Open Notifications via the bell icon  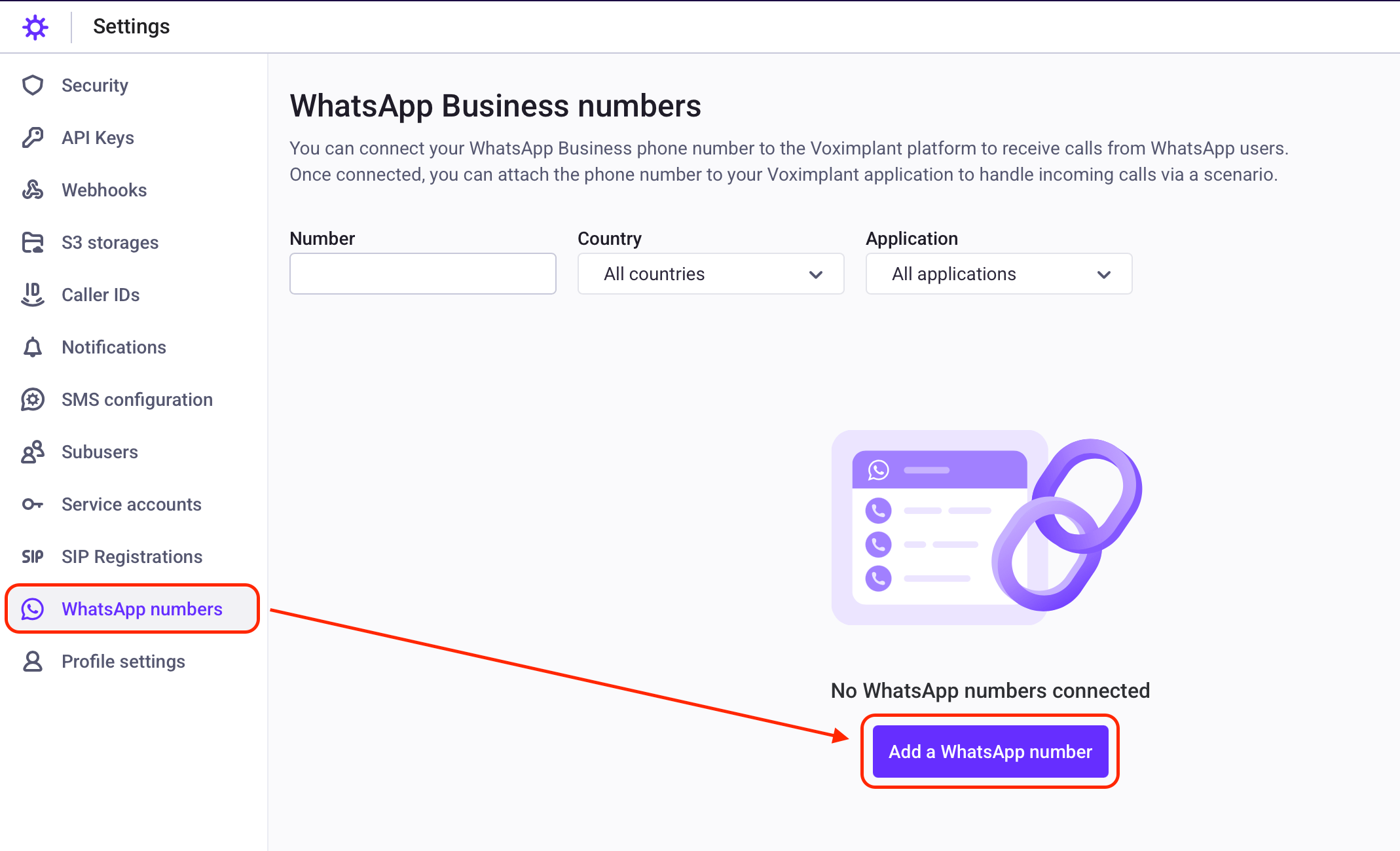tap(31, 347)
